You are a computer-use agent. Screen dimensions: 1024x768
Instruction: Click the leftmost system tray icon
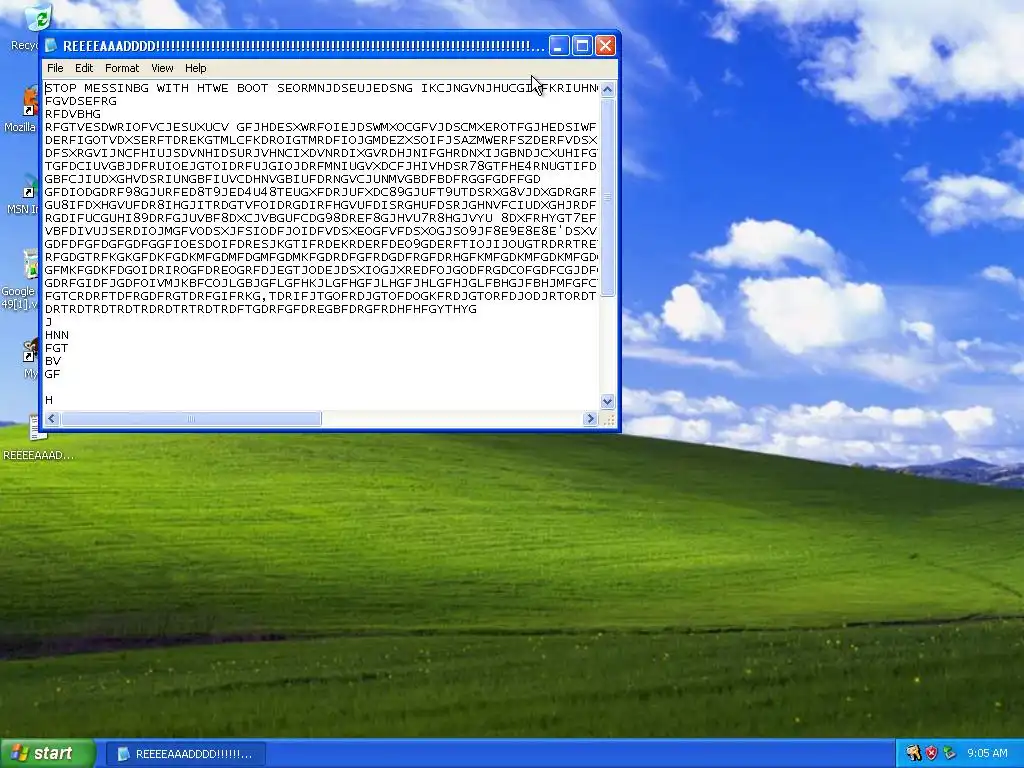[x=913, y=753]
